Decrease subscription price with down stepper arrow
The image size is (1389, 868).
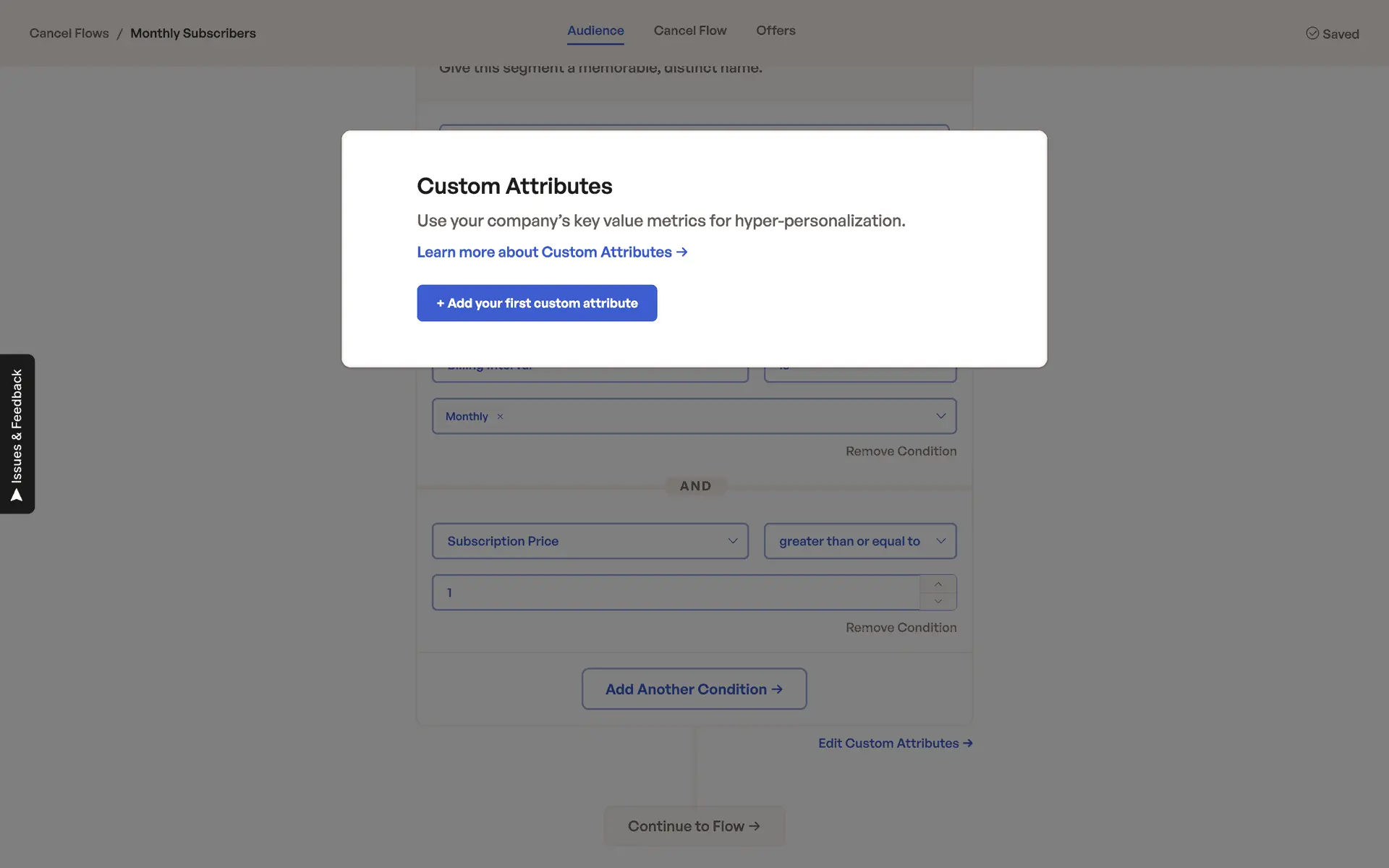[938, 601]
